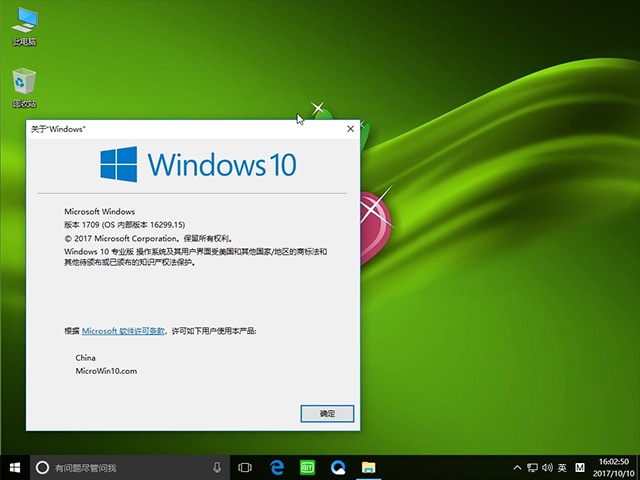The width and height of the screenshot is (640, 480).
Task: Open Task View from the taskbar
Action: click(x=245, y=468)
